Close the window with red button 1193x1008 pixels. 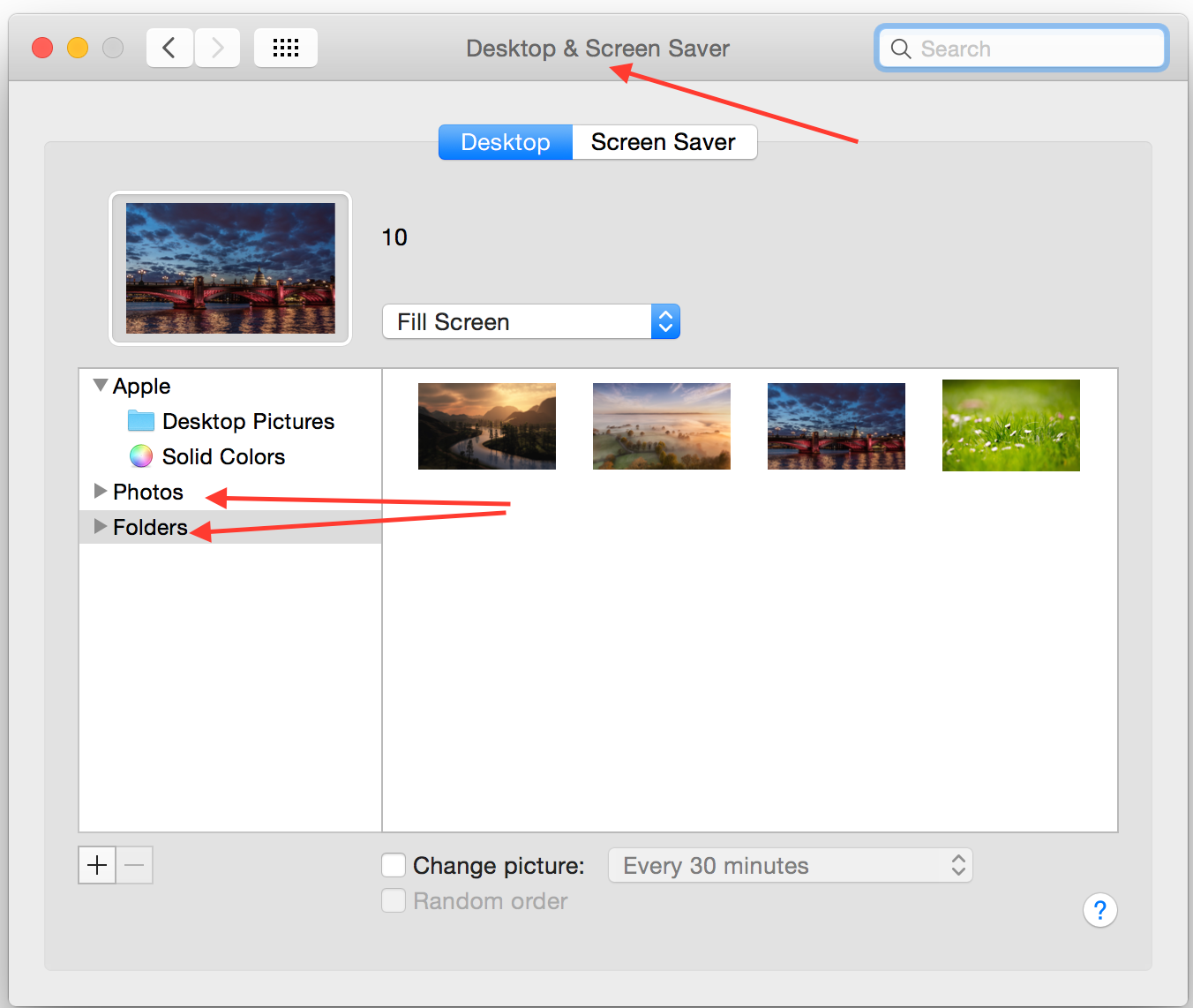pos(42,48)
